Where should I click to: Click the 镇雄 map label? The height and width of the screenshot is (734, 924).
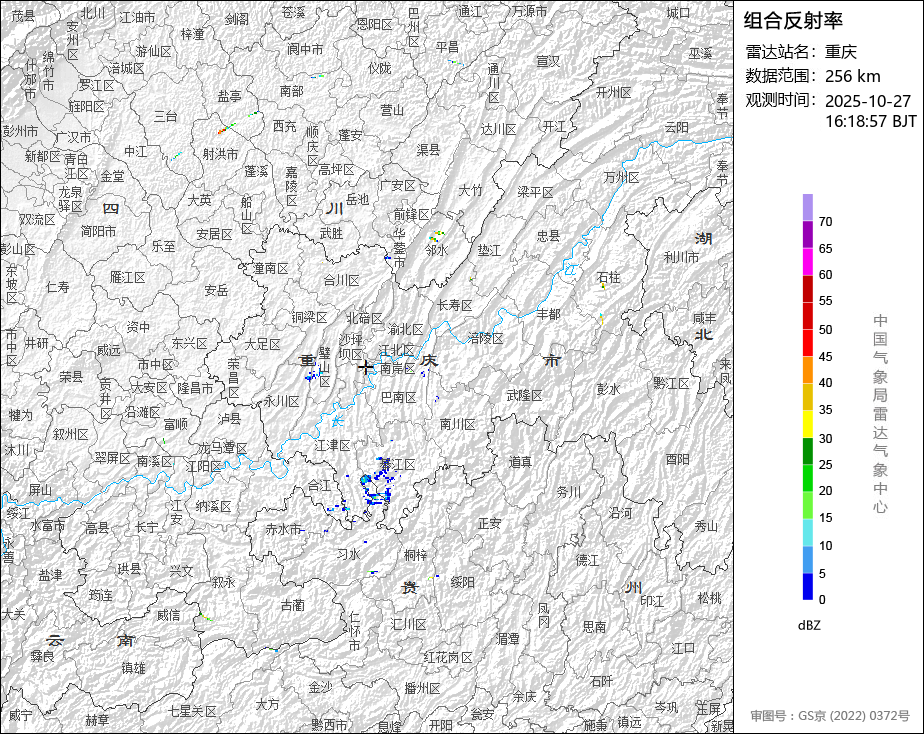coord(133,668)
